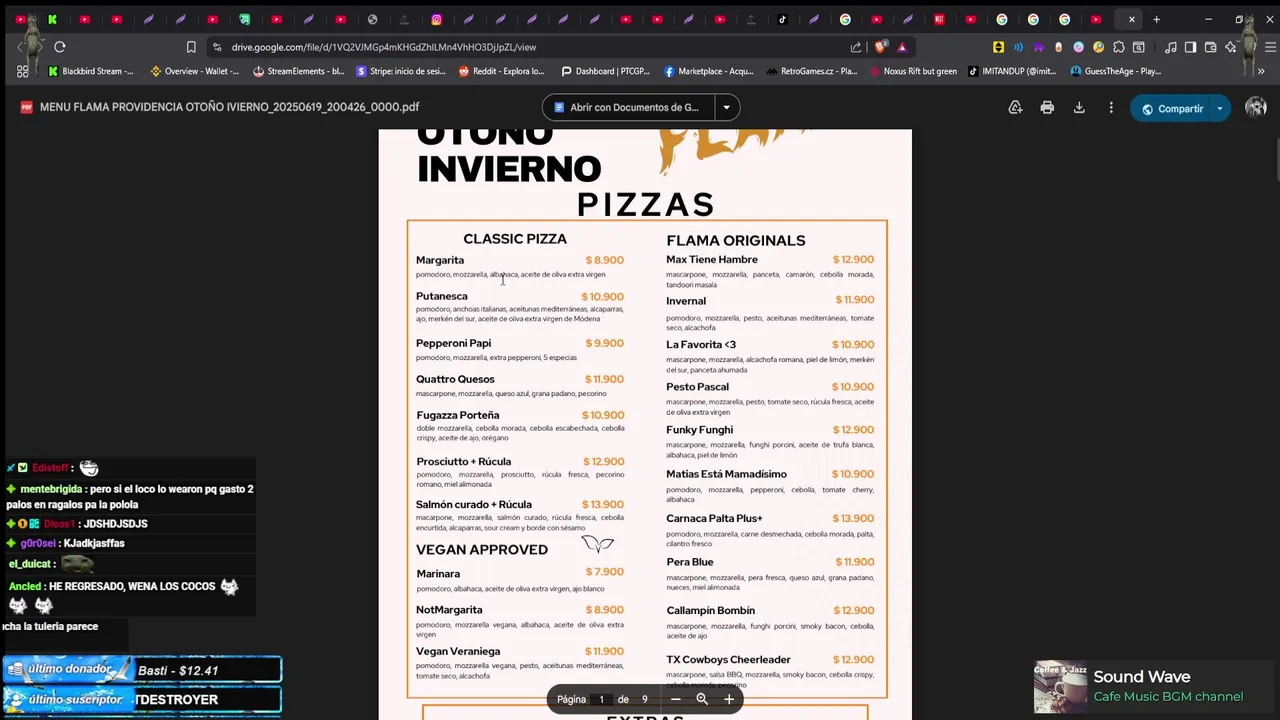The image size is (1280, 720).
Task: Open the yellow arrows extension icon
Action: [998, 47]
